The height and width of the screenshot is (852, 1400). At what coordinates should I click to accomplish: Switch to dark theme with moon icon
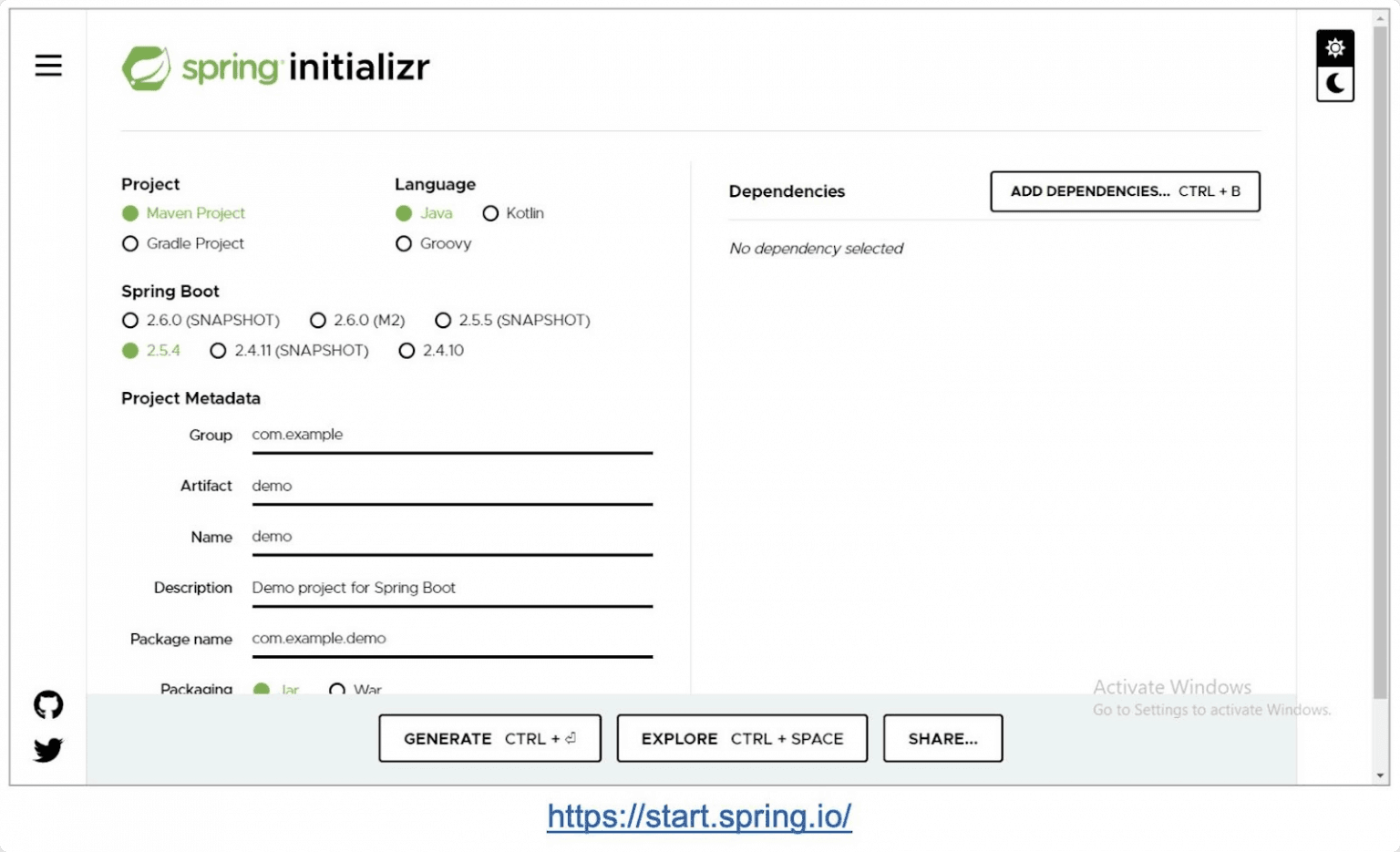1334,84
